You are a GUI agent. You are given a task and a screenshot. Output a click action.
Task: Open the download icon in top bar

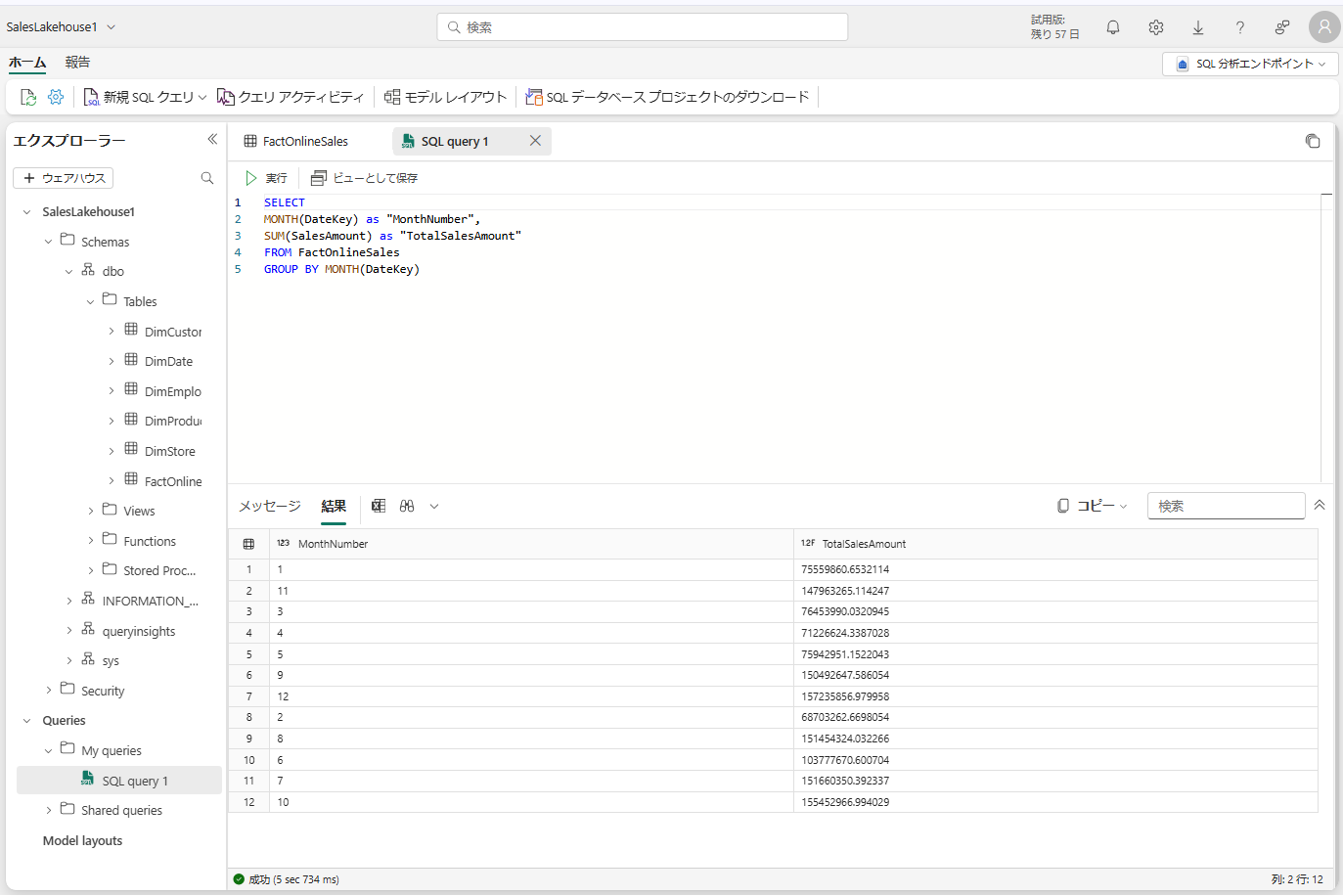point(1198,27)
